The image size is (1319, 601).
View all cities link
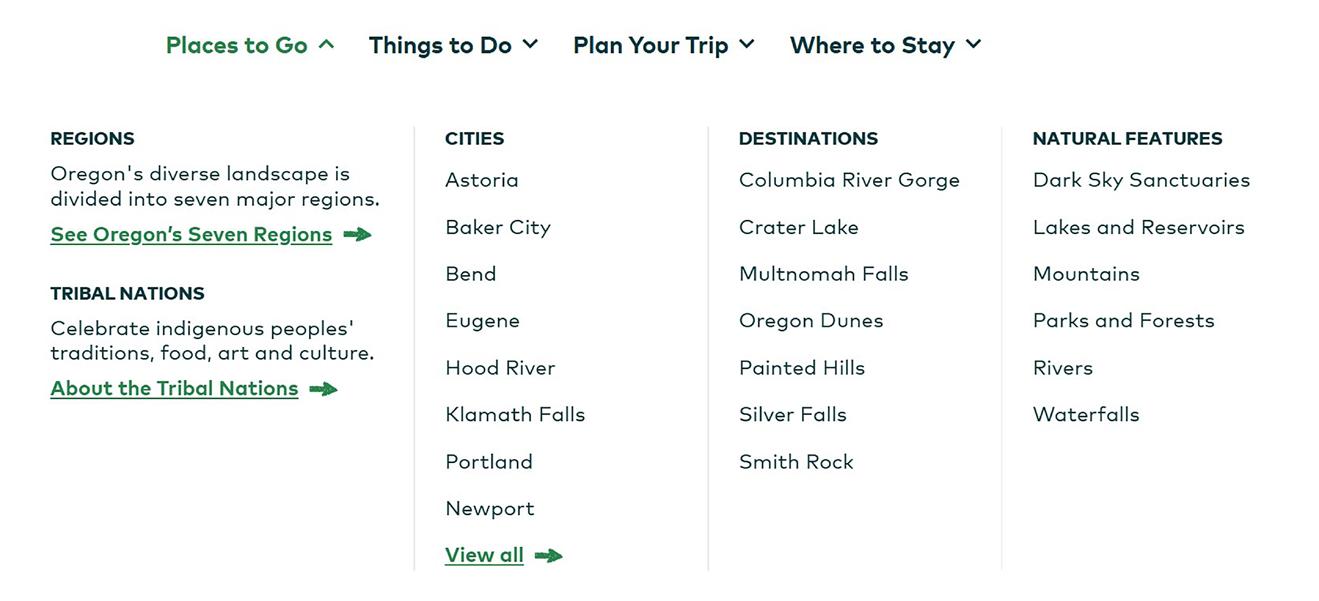pos(484,555)
